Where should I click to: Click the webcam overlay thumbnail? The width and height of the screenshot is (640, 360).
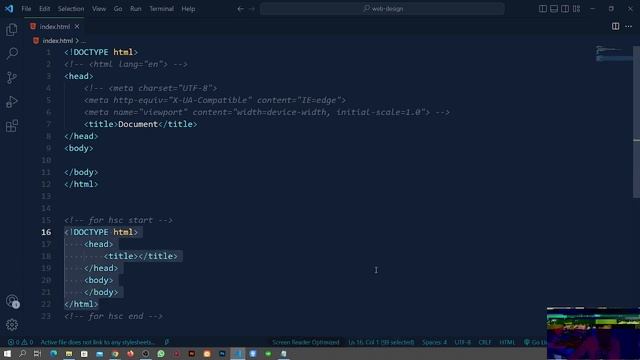[x=593, y=333]
